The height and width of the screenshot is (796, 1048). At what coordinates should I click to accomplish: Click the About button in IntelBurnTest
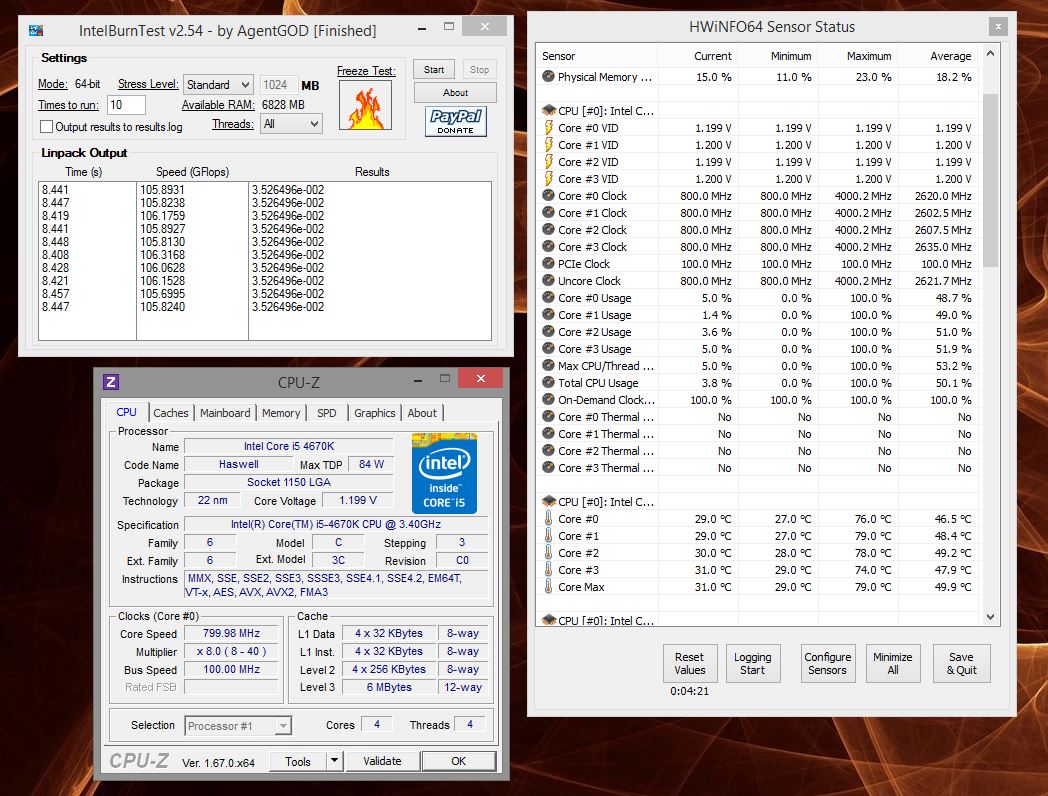455,92
